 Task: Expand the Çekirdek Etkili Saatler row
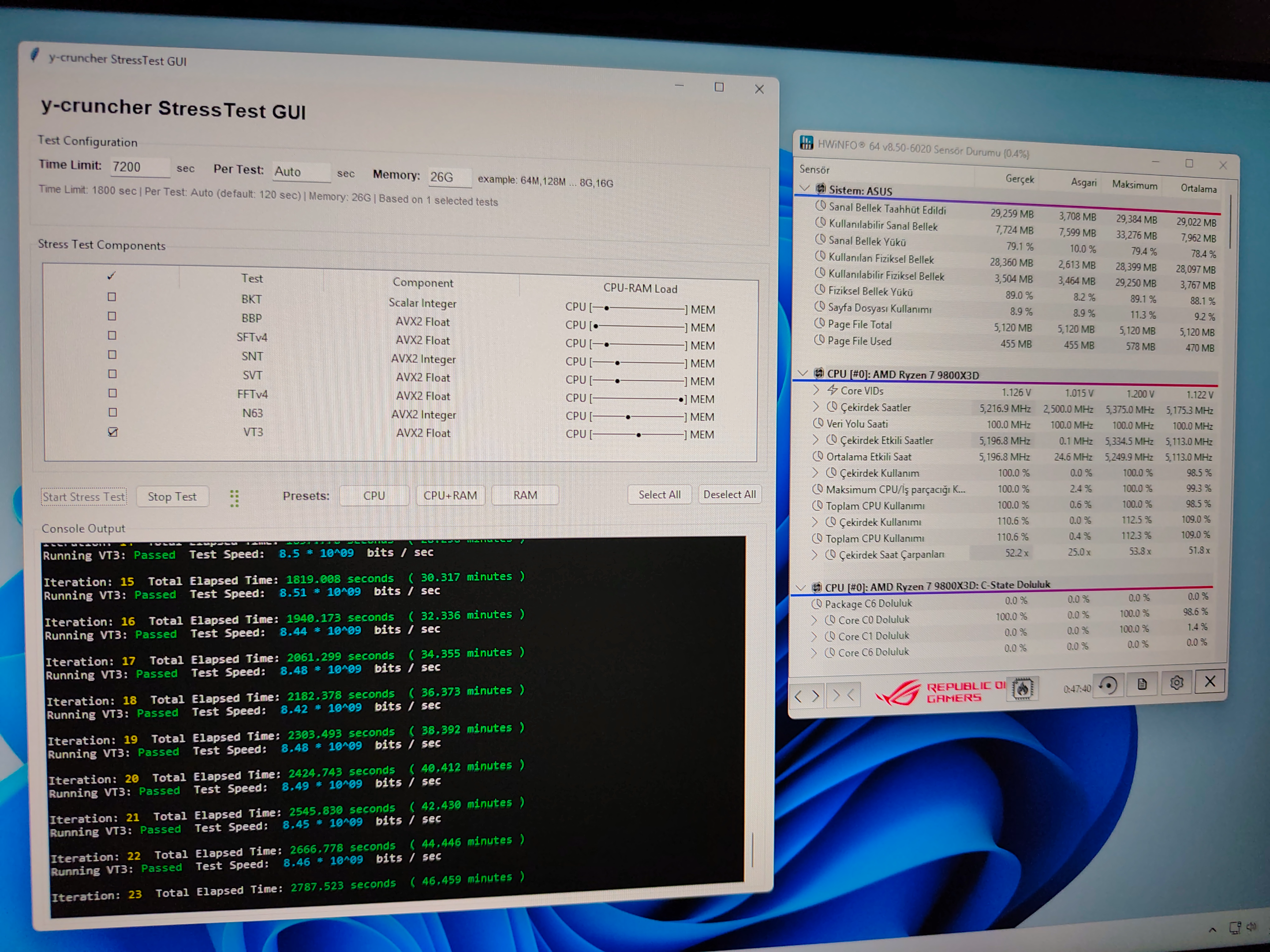[816, 439]
